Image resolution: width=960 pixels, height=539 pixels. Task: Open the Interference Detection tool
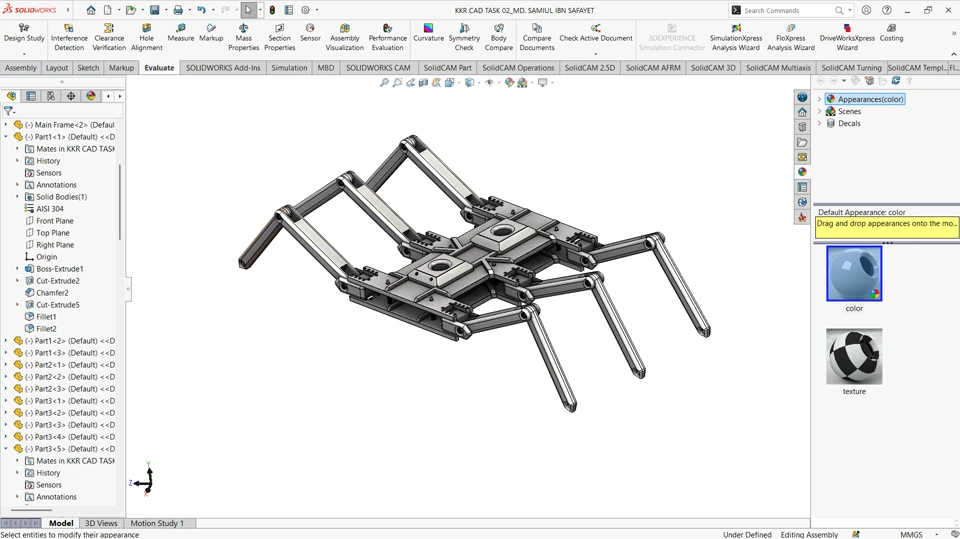point(69,37)
